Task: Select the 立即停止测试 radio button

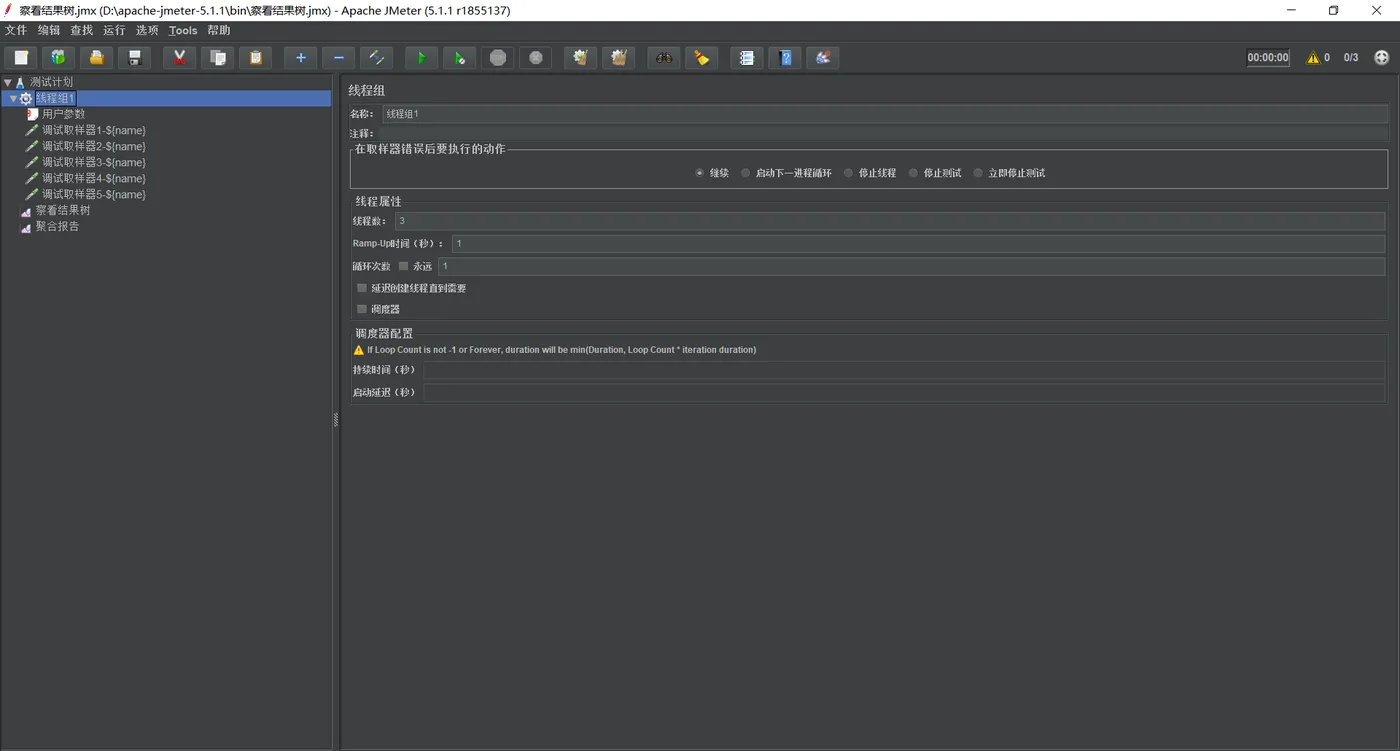Action: click(x=978, y=173)
